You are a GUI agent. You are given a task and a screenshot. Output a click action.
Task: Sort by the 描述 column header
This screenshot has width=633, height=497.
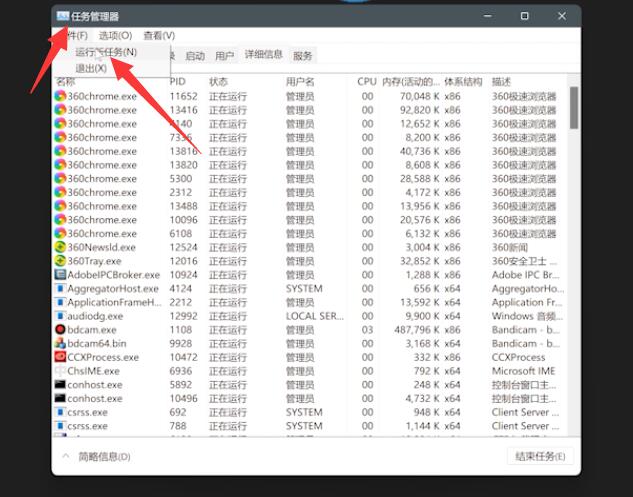pyautogui.click(x=501, y=82)
